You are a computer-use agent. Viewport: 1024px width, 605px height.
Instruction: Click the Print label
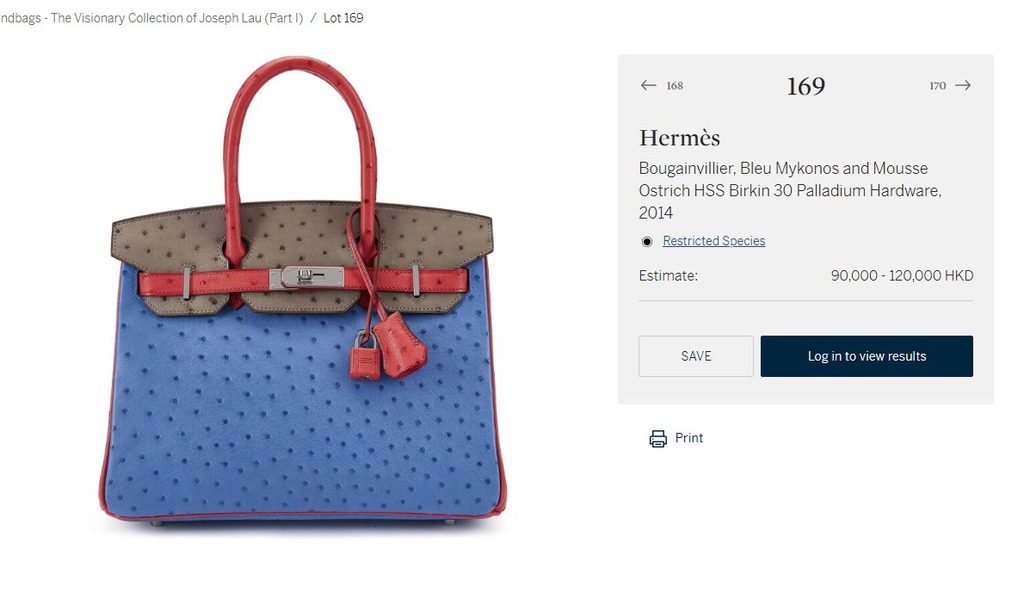(689, 438)
